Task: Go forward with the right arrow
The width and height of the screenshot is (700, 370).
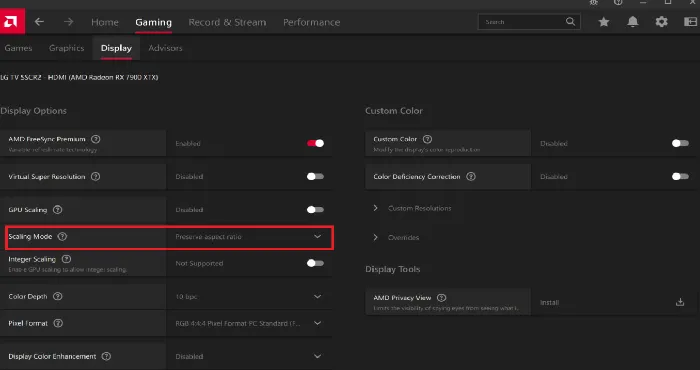Action: coord(68,22)
